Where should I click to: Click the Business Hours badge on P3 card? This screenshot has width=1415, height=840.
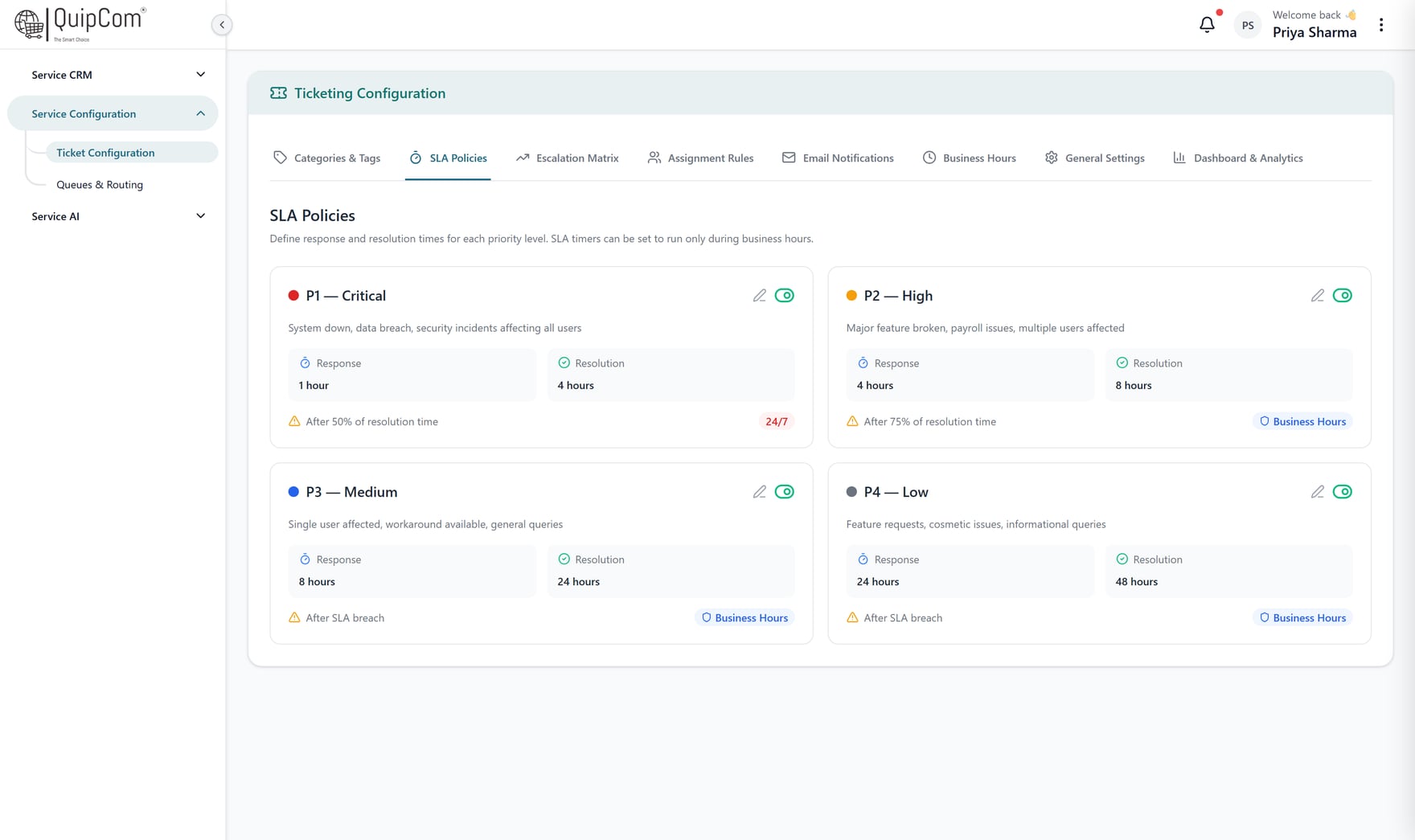click(x=744, y=617)
